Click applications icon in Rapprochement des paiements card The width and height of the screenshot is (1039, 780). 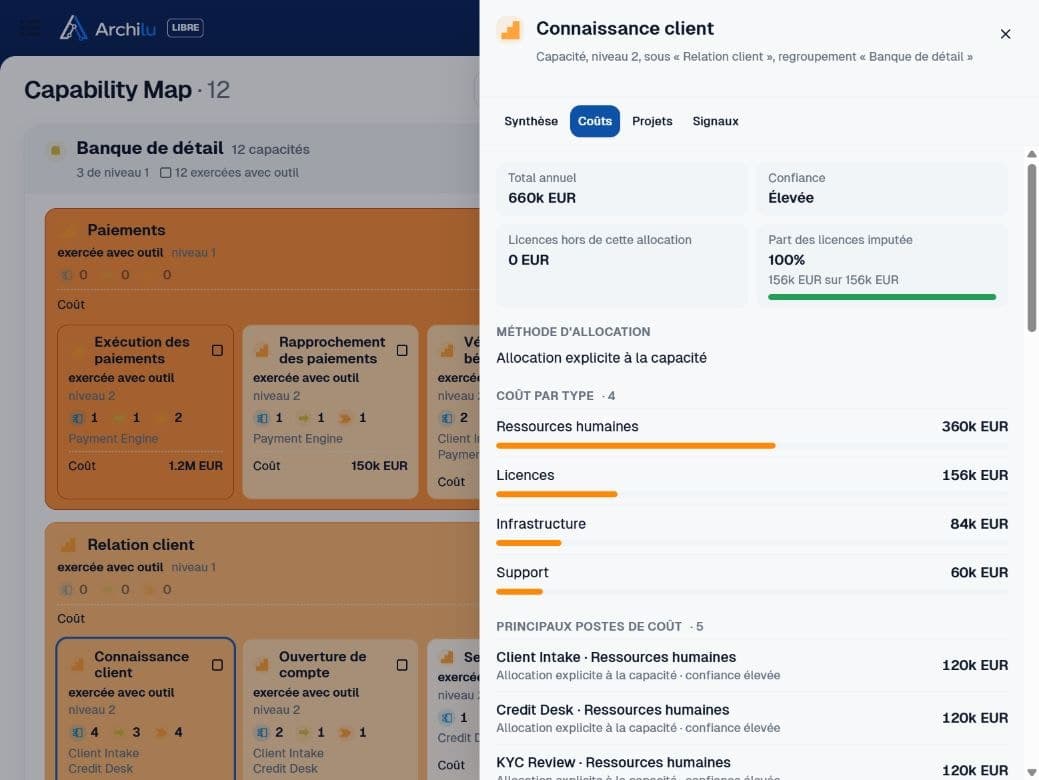[x=262, y=418]
